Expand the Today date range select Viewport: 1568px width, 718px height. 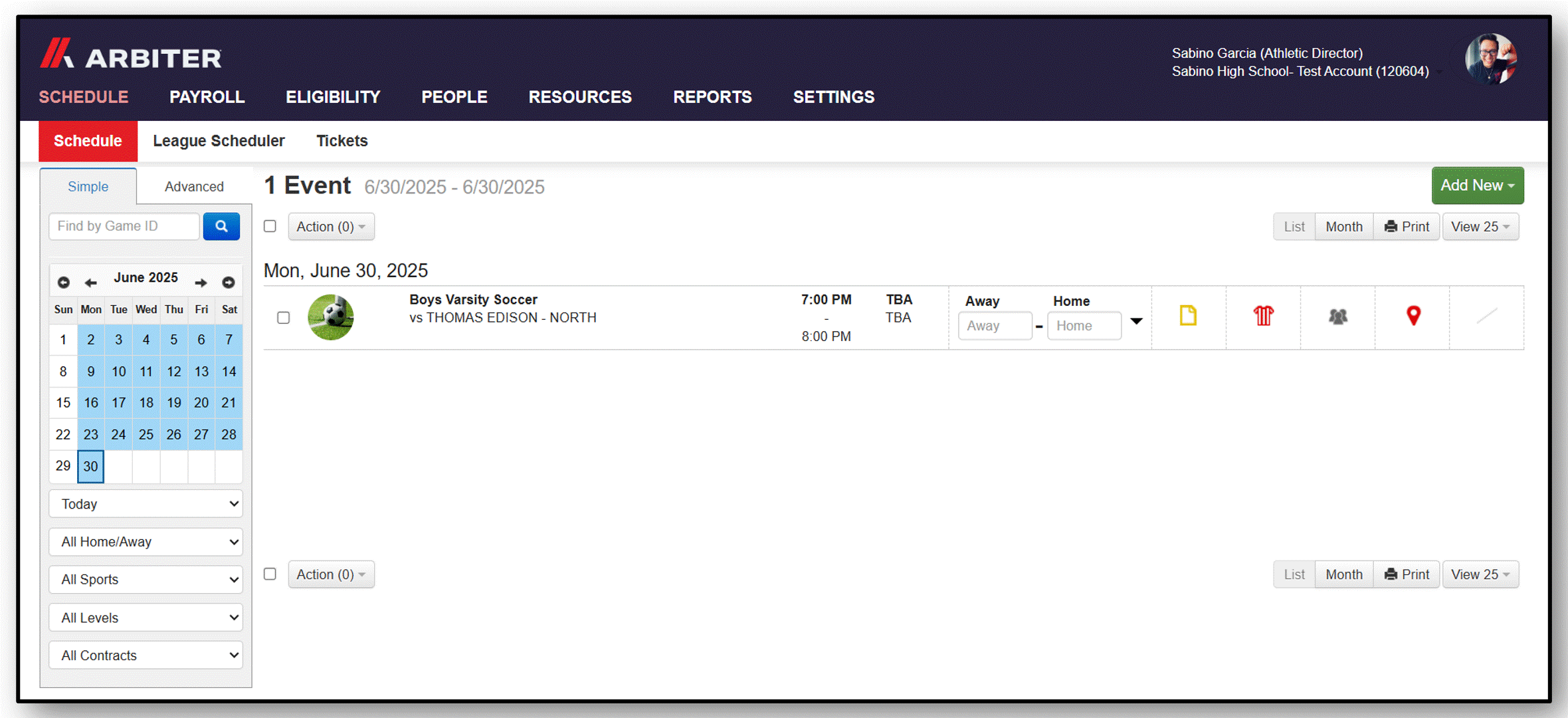point(146,504)
